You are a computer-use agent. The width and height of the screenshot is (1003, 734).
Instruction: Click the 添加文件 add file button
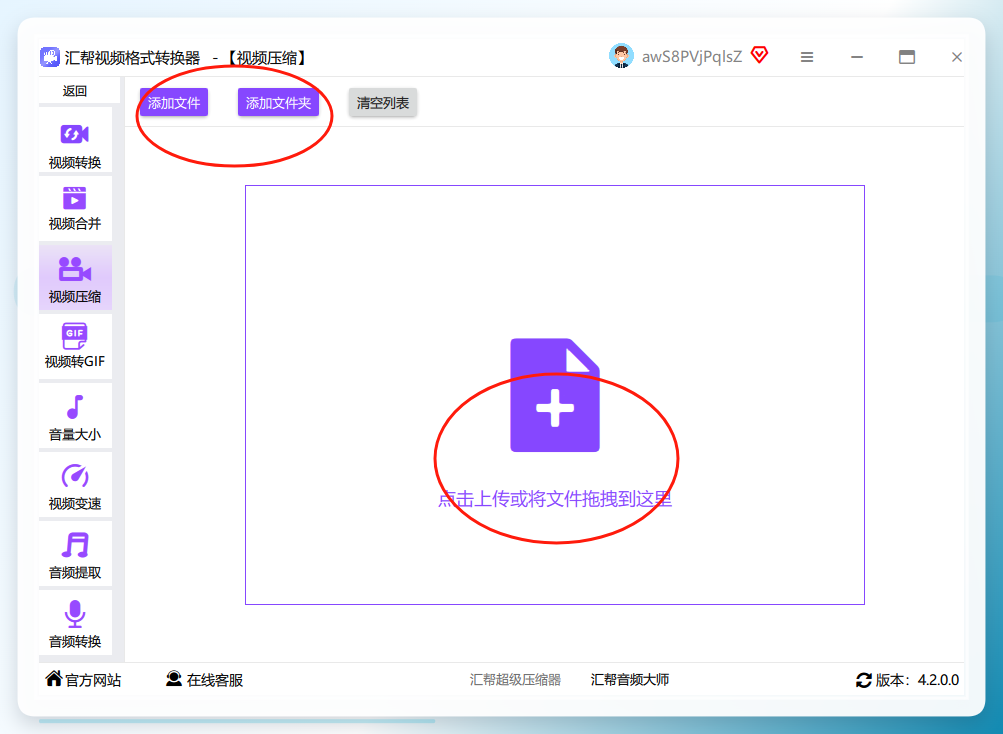click(174, 102)
